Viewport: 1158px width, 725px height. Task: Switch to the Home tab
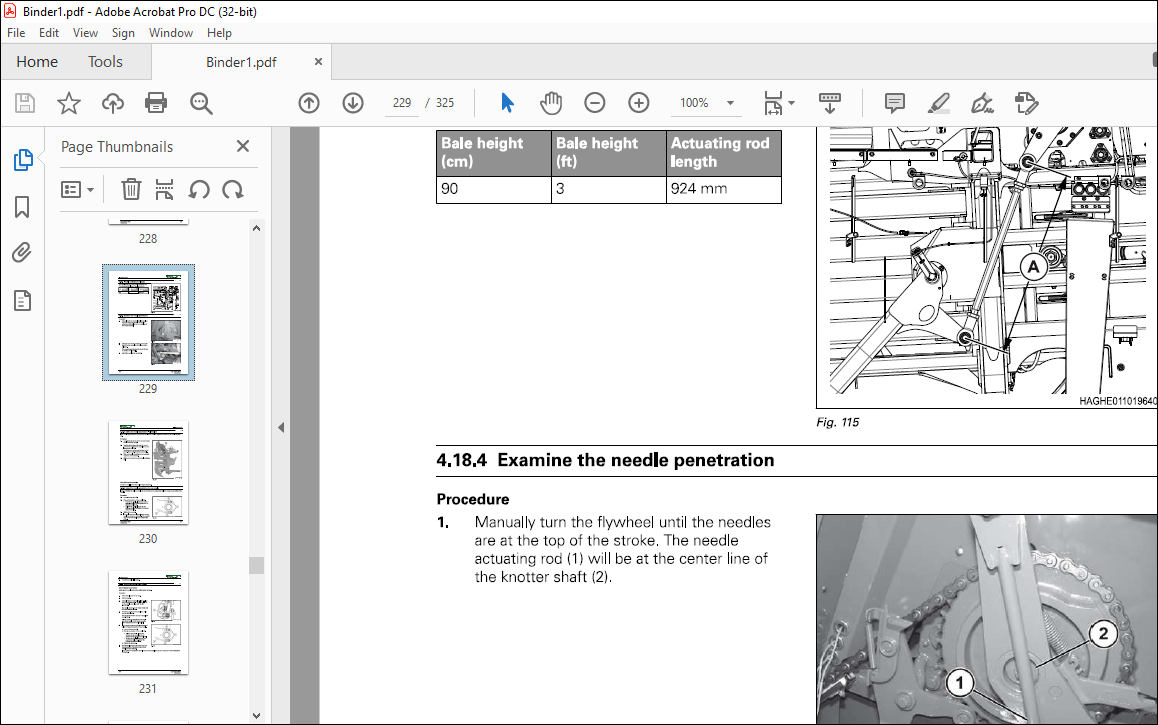[37, 62]
